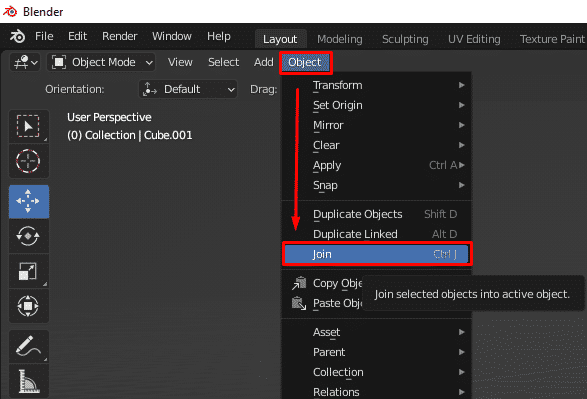This screenshot has height=399, width=587.
Task: Activate the Annotate pencil tool
Action: point(28,346)
